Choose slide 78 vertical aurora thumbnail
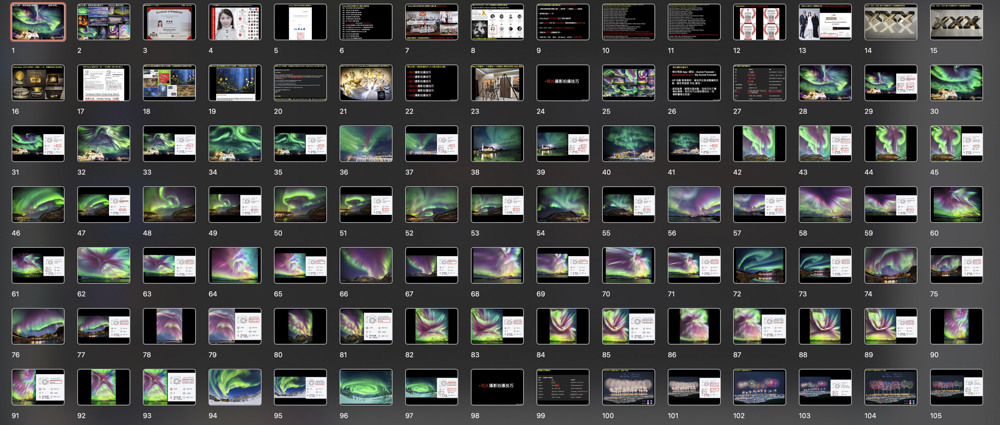Screen dimensions: 1000x425 click(169, 326)
